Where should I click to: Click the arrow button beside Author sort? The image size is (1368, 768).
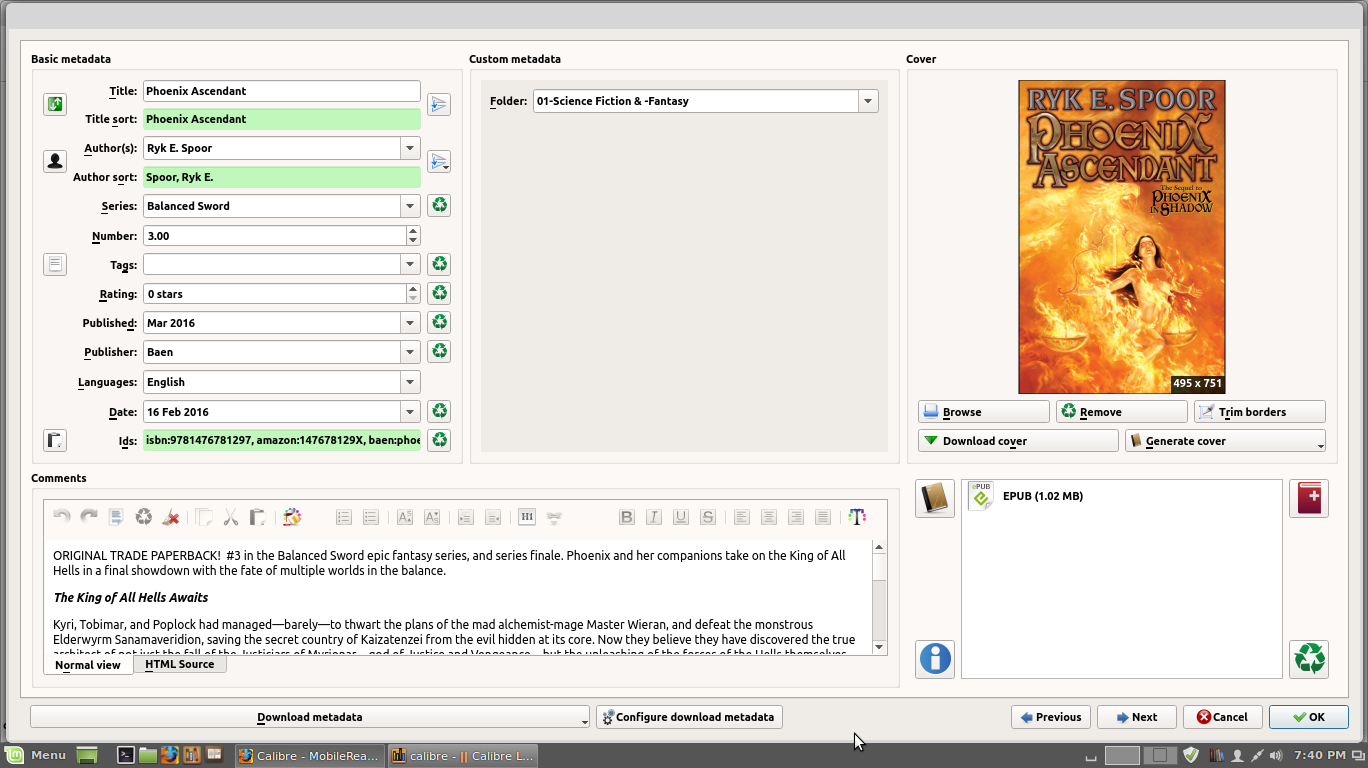point(439,161)
